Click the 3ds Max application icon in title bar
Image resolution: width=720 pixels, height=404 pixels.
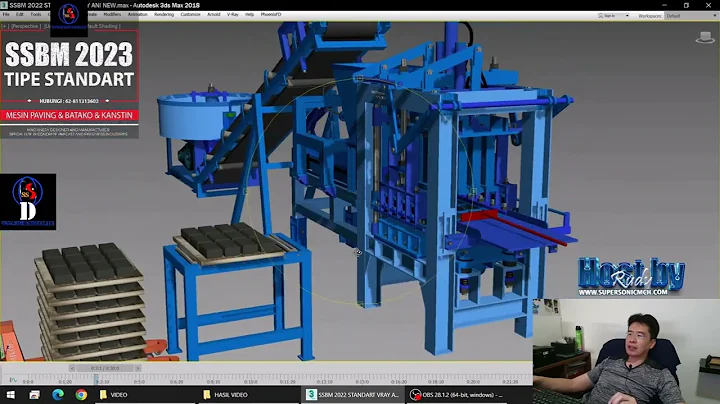(x=4, y=5)
